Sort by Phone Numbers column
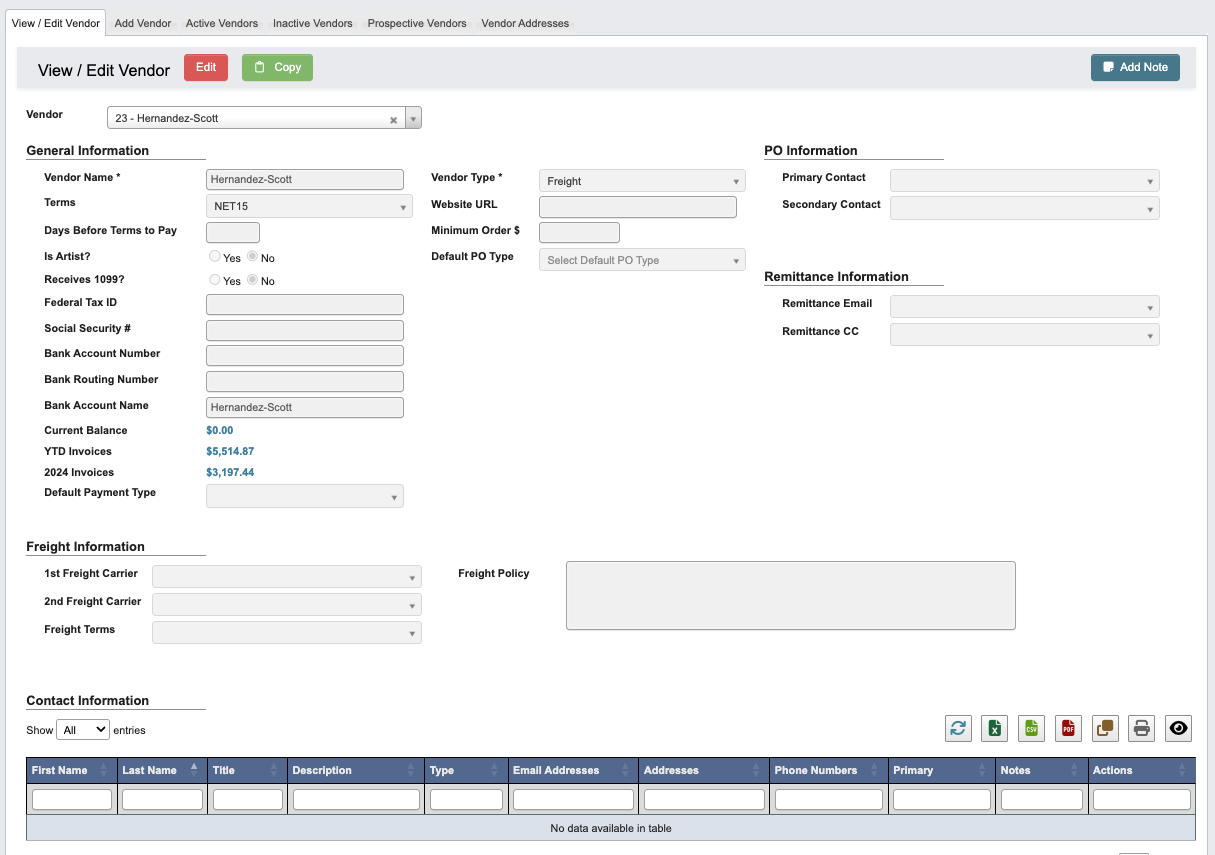 click(x=829, y=770)
